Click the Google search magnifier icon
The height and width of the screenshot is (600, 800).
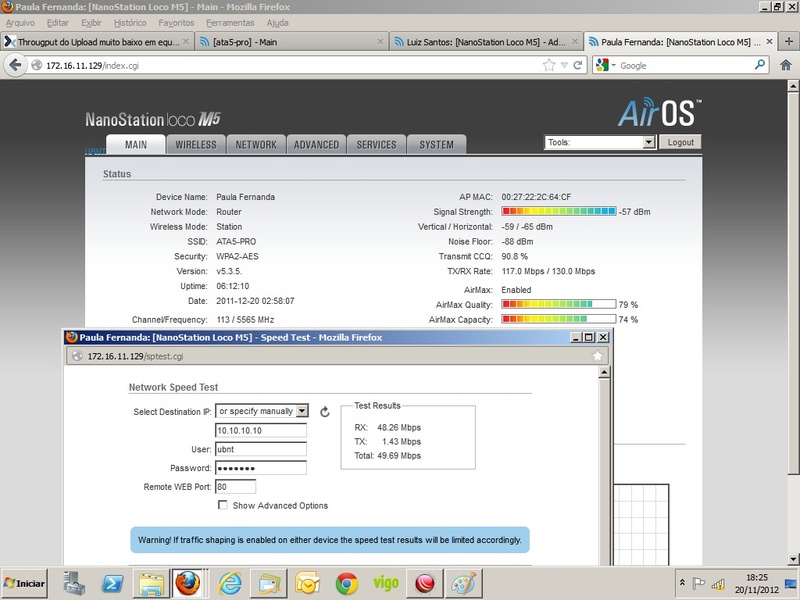pyautogui.click(x=760, y=65)
